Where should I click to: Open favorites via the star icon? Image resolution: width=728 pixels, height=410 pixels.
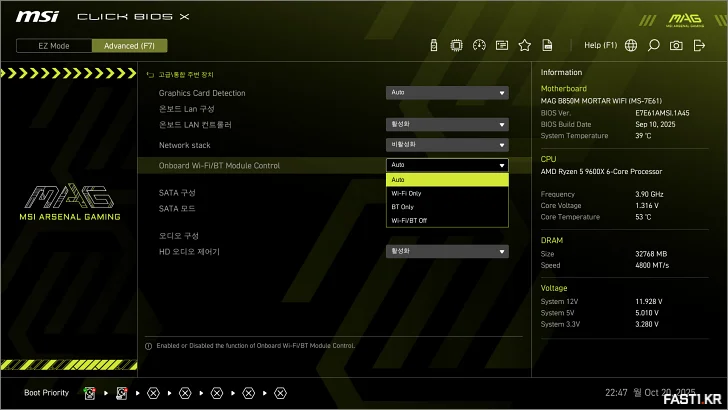click(525, 46)
